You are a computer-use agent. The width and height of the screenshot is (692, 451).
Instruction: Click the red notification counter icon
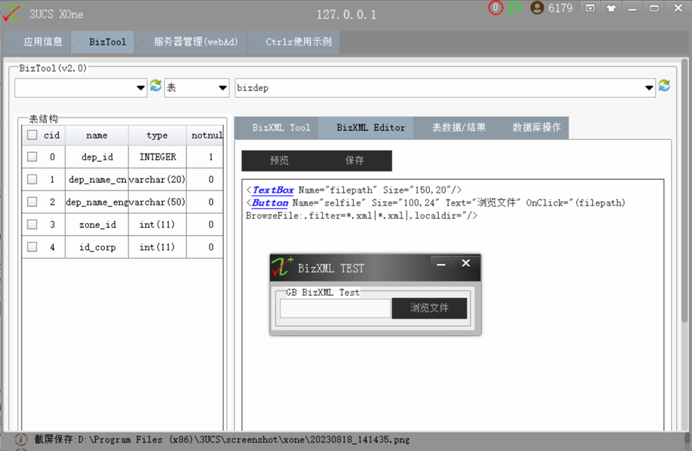495,8
